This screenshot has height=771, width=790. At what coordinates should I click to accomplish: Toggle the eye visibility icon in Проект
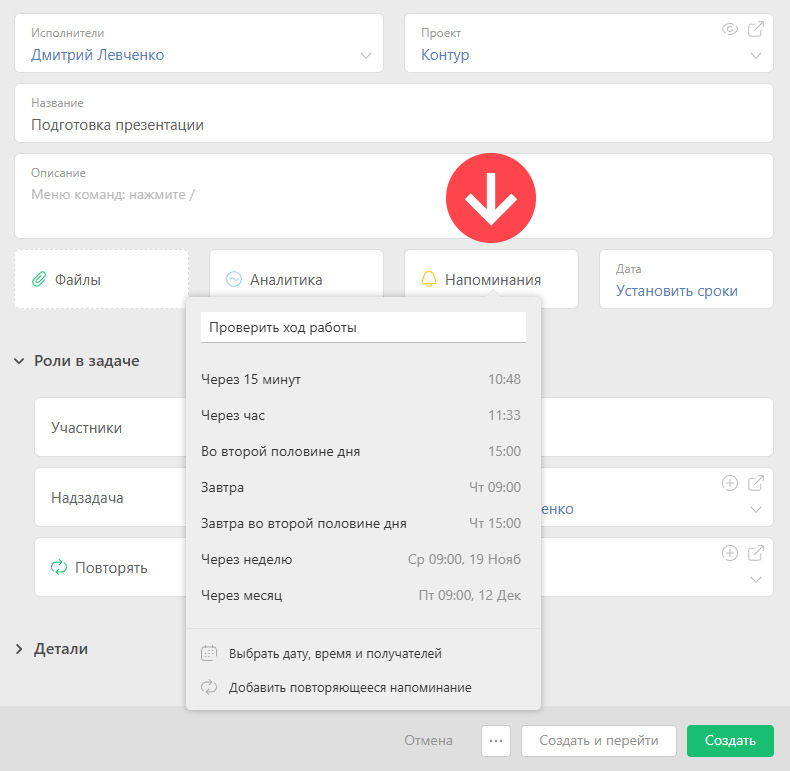pyautogui.click(x=730, y=29)
